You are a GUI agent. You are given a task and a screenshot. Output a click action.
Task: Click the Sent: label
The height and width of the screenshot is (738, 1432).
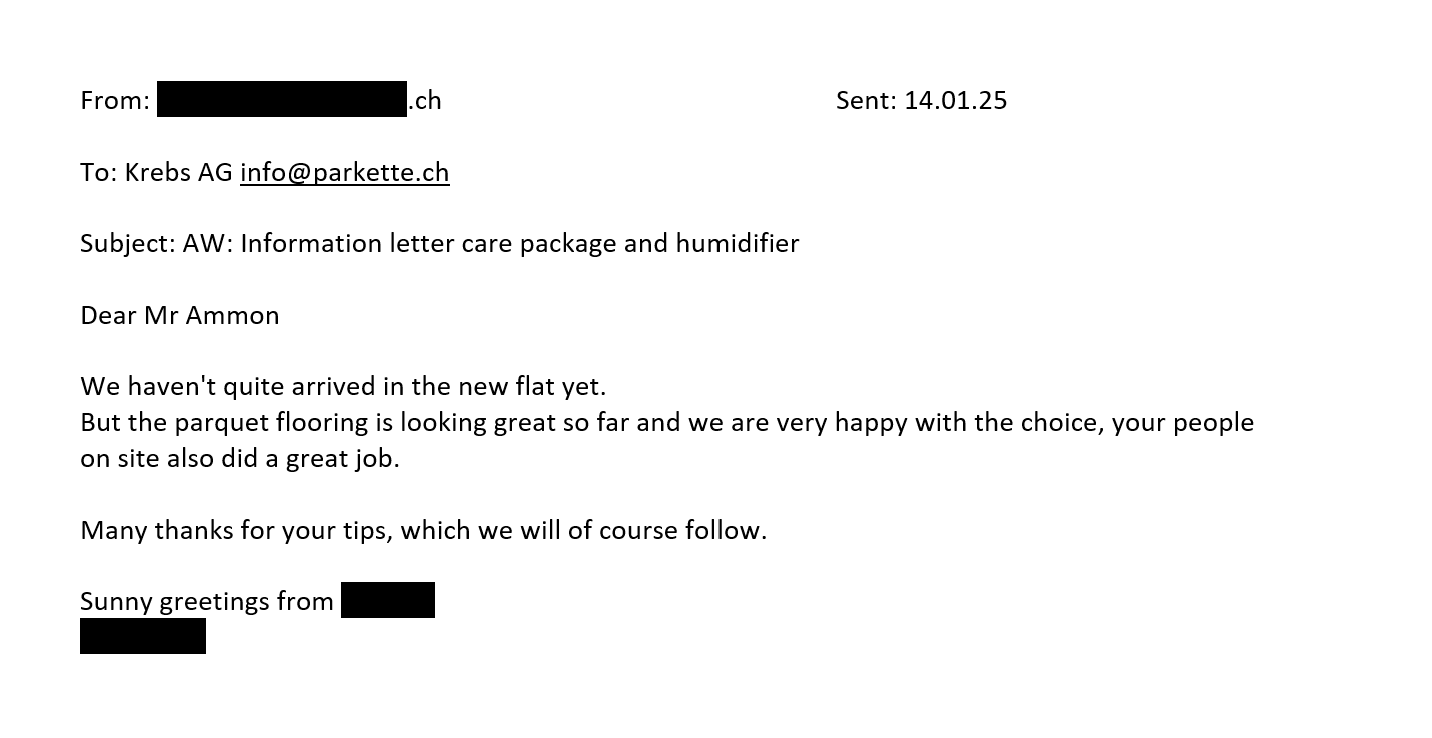866,100
